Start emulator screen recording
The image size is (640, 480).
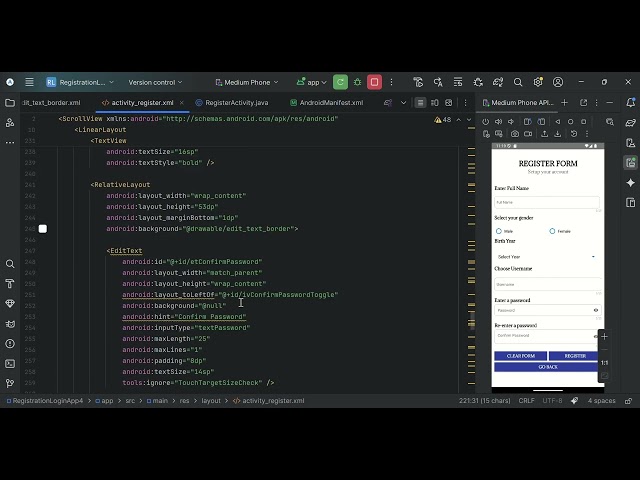(528, 134)
